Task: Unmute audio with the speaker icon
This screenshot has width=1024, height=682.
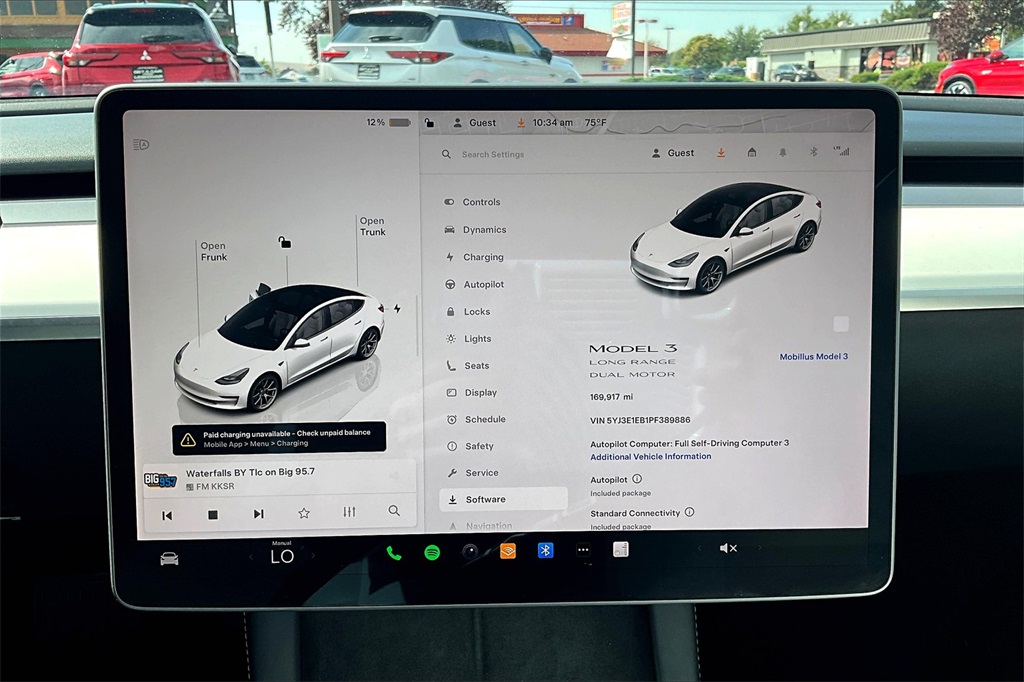Action: click(x=728, y=548)
